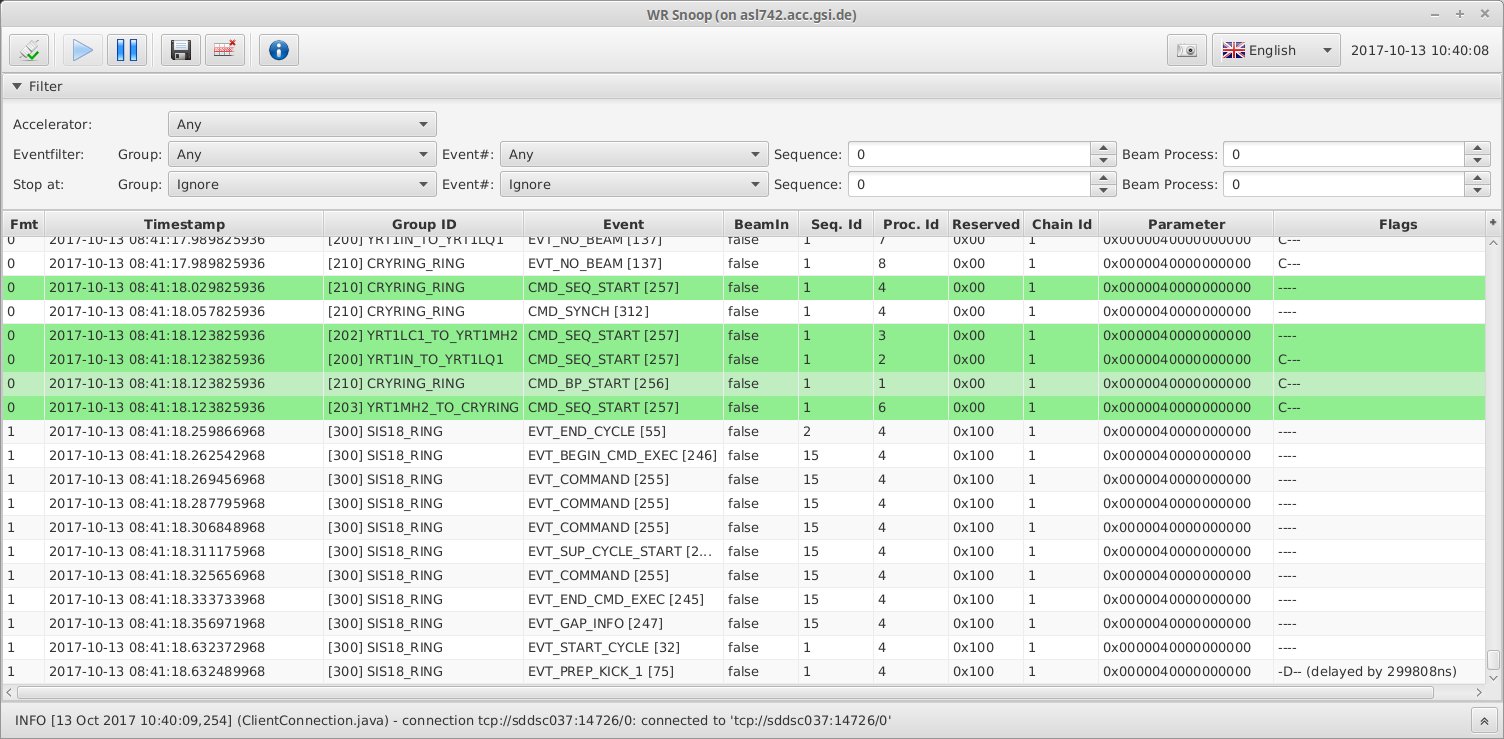This screenshot has width=1504, height=739.
Task: Start snooping with the play button
Action: (83, 50)
